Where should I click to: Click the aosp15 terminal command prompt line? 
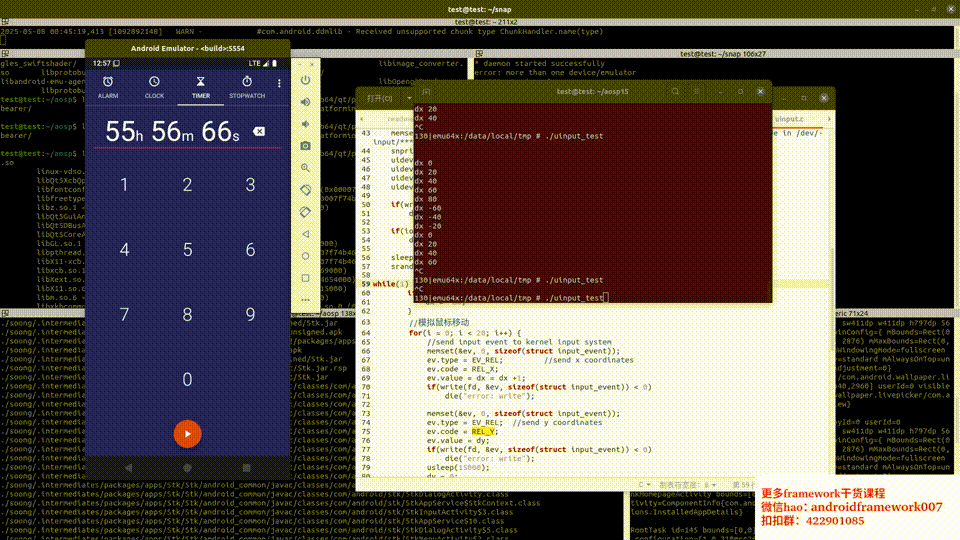[511, 298]
